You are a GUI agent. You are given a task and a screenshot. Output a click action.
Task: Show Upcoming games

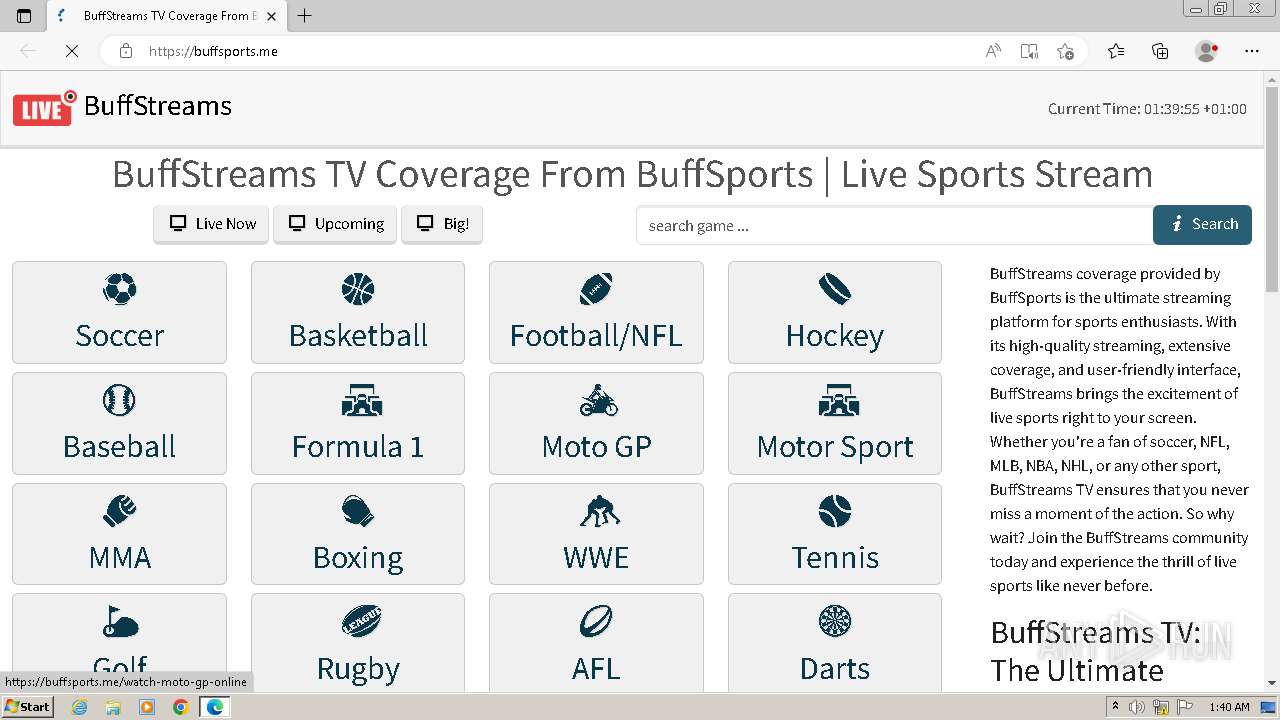pos(335,224)
